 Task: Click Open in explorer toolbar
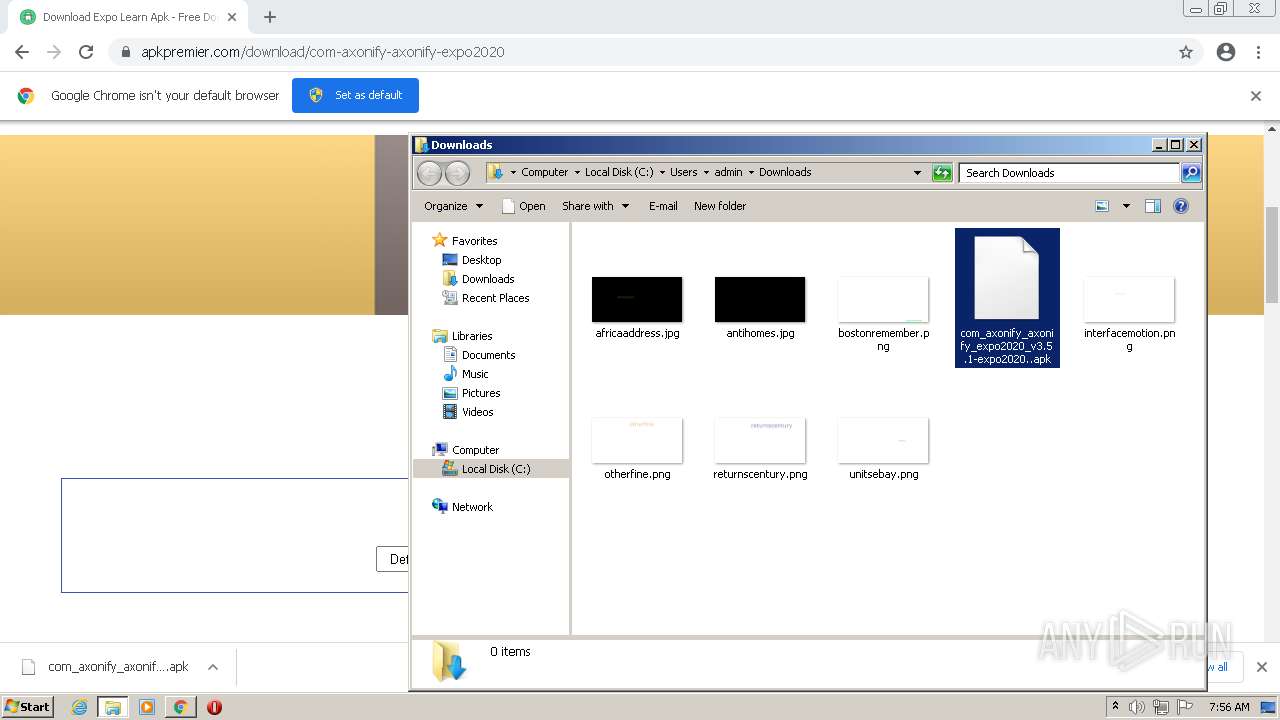tap(523, 206)
